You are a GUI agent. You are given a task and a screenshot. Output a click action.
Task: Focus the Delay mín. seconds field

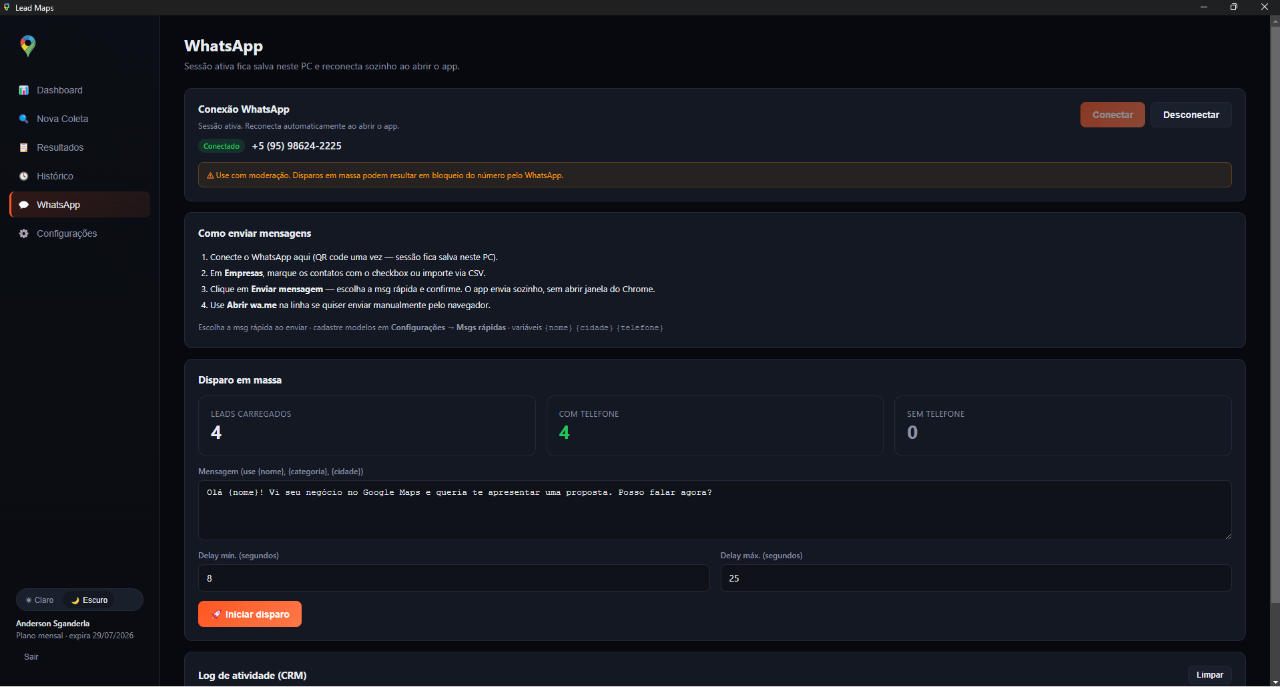[x=454, y=578]
